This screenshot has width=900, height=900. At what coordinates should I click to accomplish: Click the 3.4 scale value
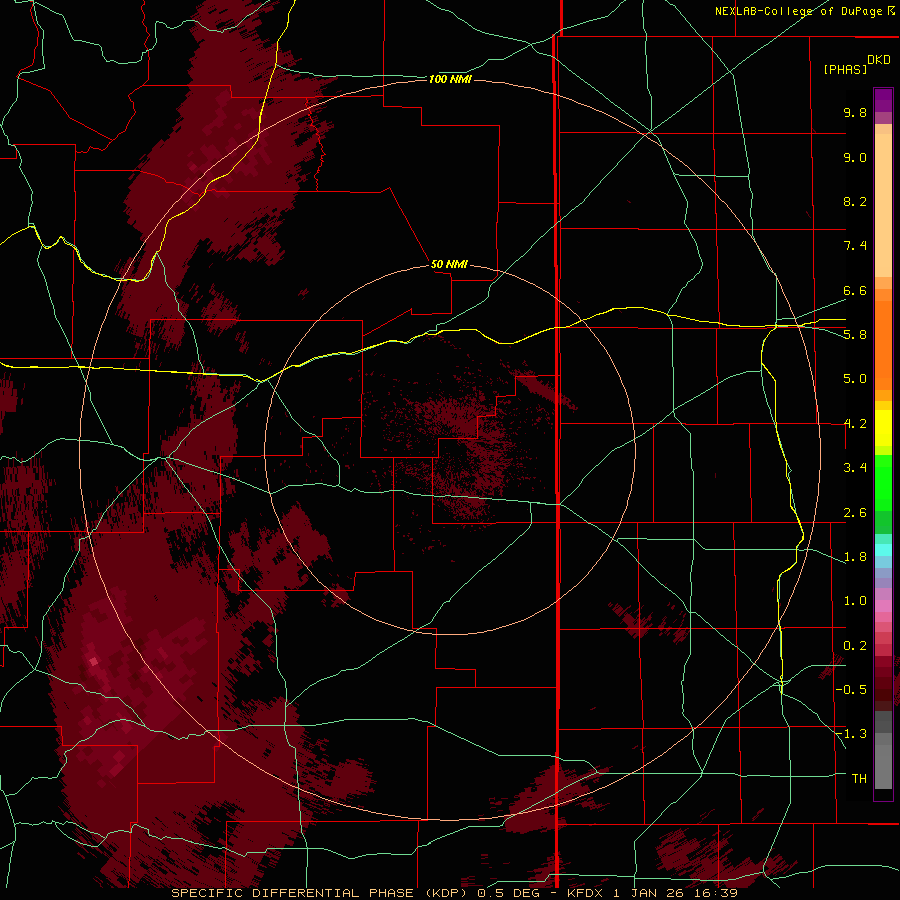click(x=855, y=468)
